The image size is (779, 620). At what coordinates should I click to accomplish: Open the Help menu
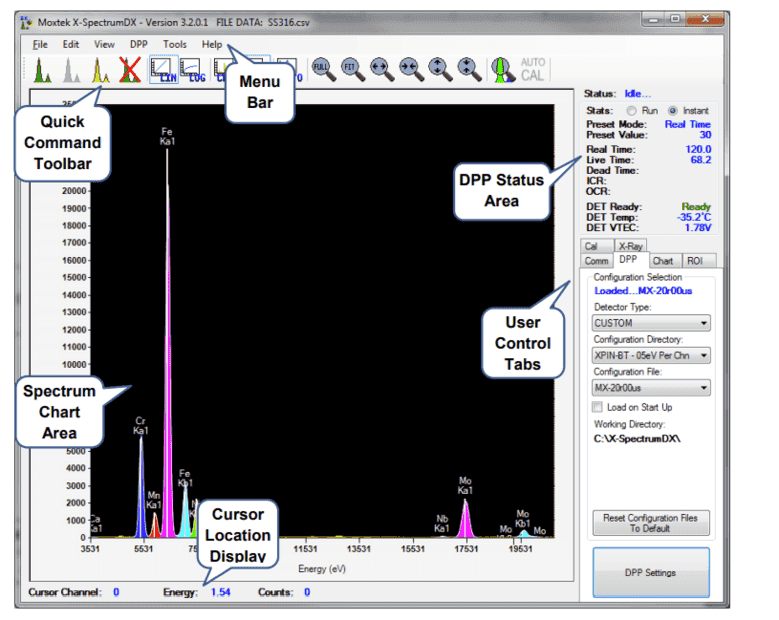tap(212, 44)
